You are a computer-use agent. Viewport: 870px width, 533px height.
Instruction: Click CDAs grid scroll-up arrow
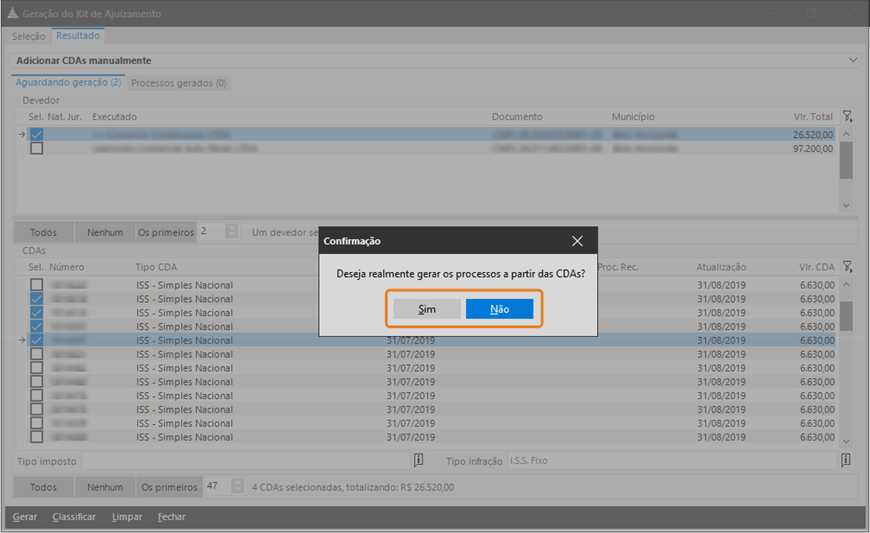846,284
